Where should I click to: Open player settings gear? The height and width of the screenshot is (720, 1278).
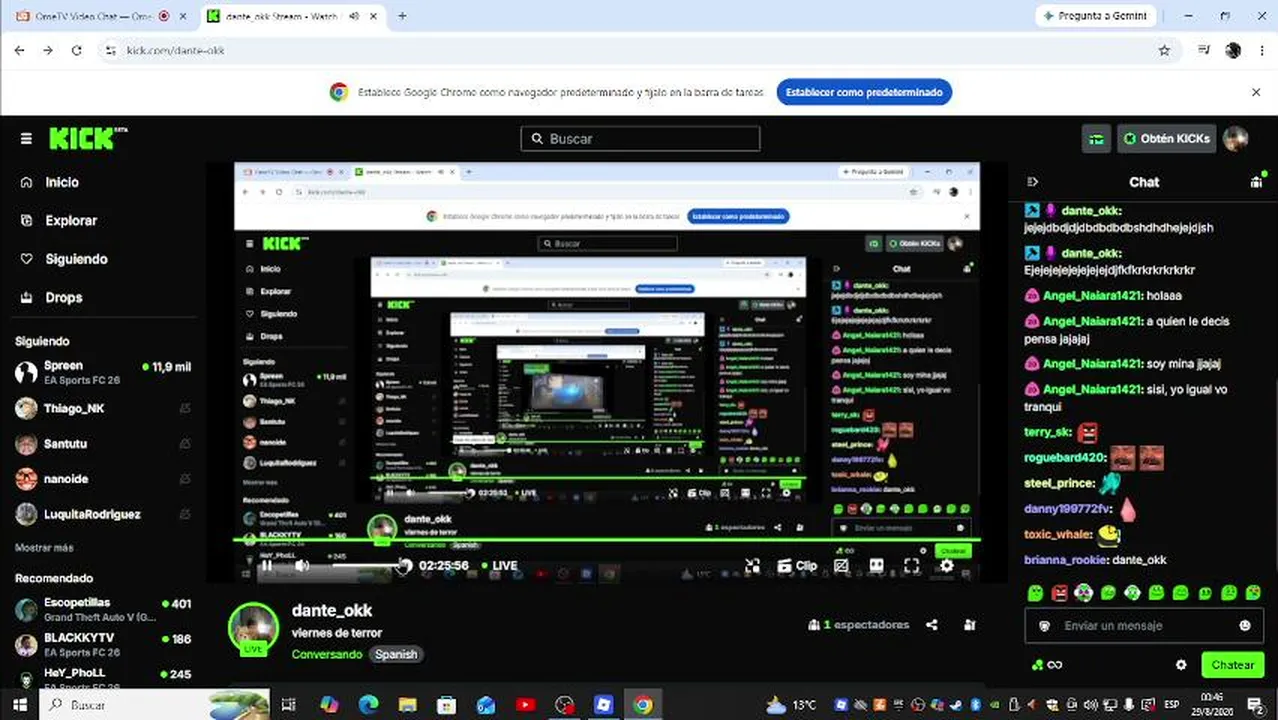pos(946,566)
